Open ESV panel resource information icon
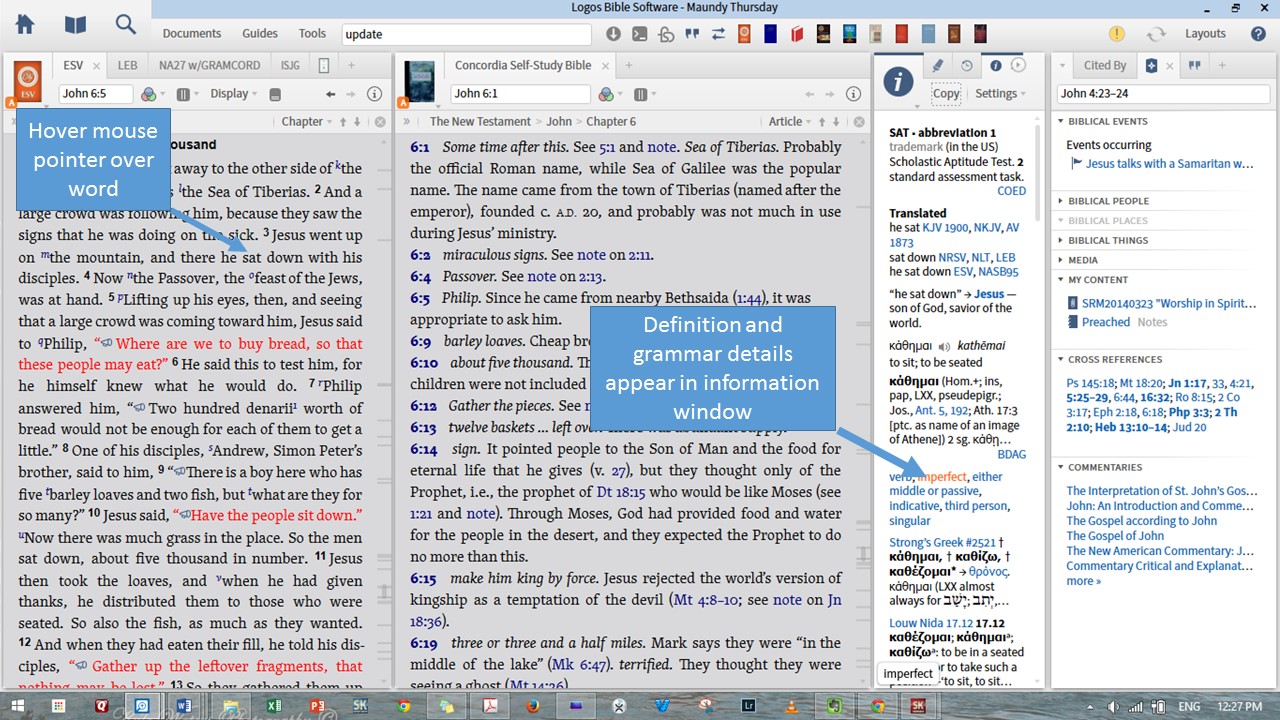 pos(375,94)
